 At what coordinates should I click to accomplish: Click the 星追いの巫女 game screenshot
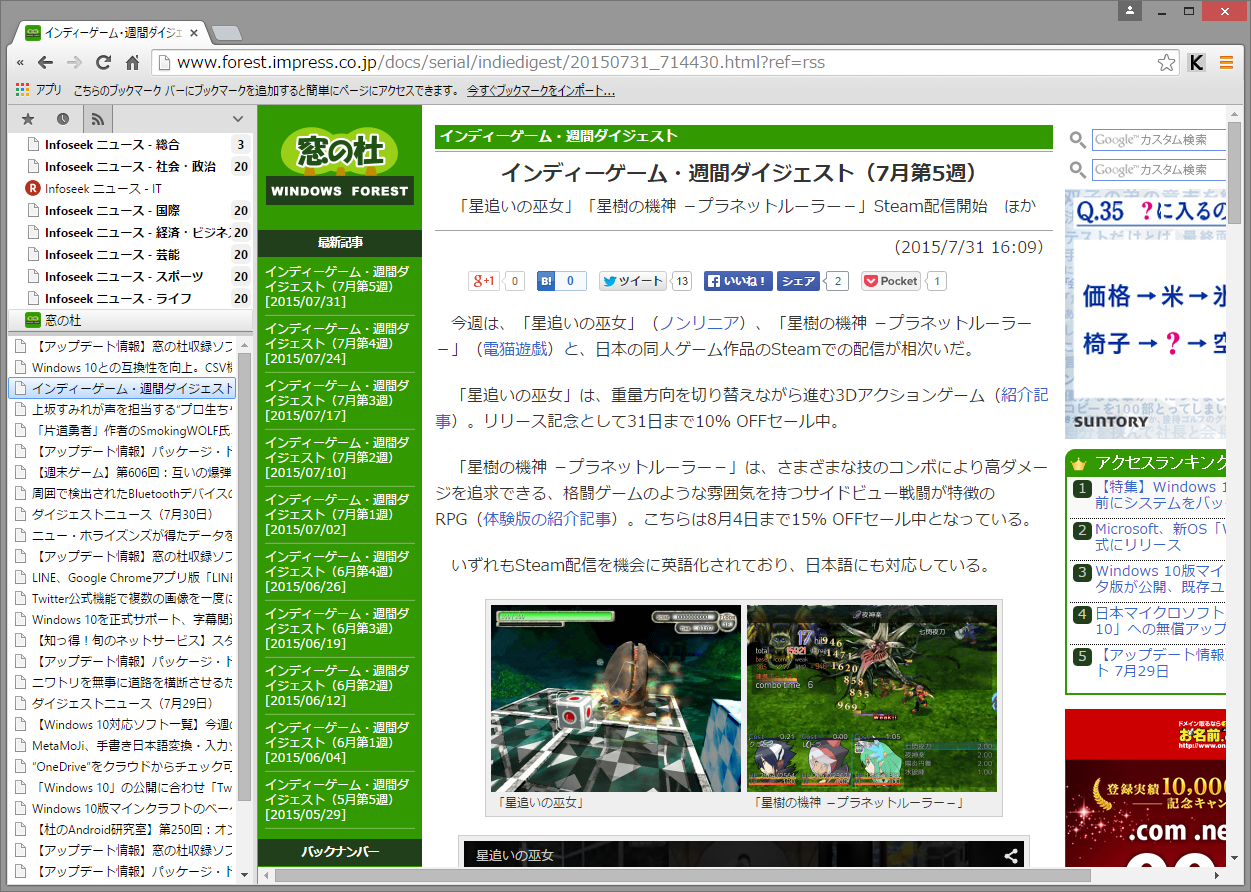coord(614,697)
